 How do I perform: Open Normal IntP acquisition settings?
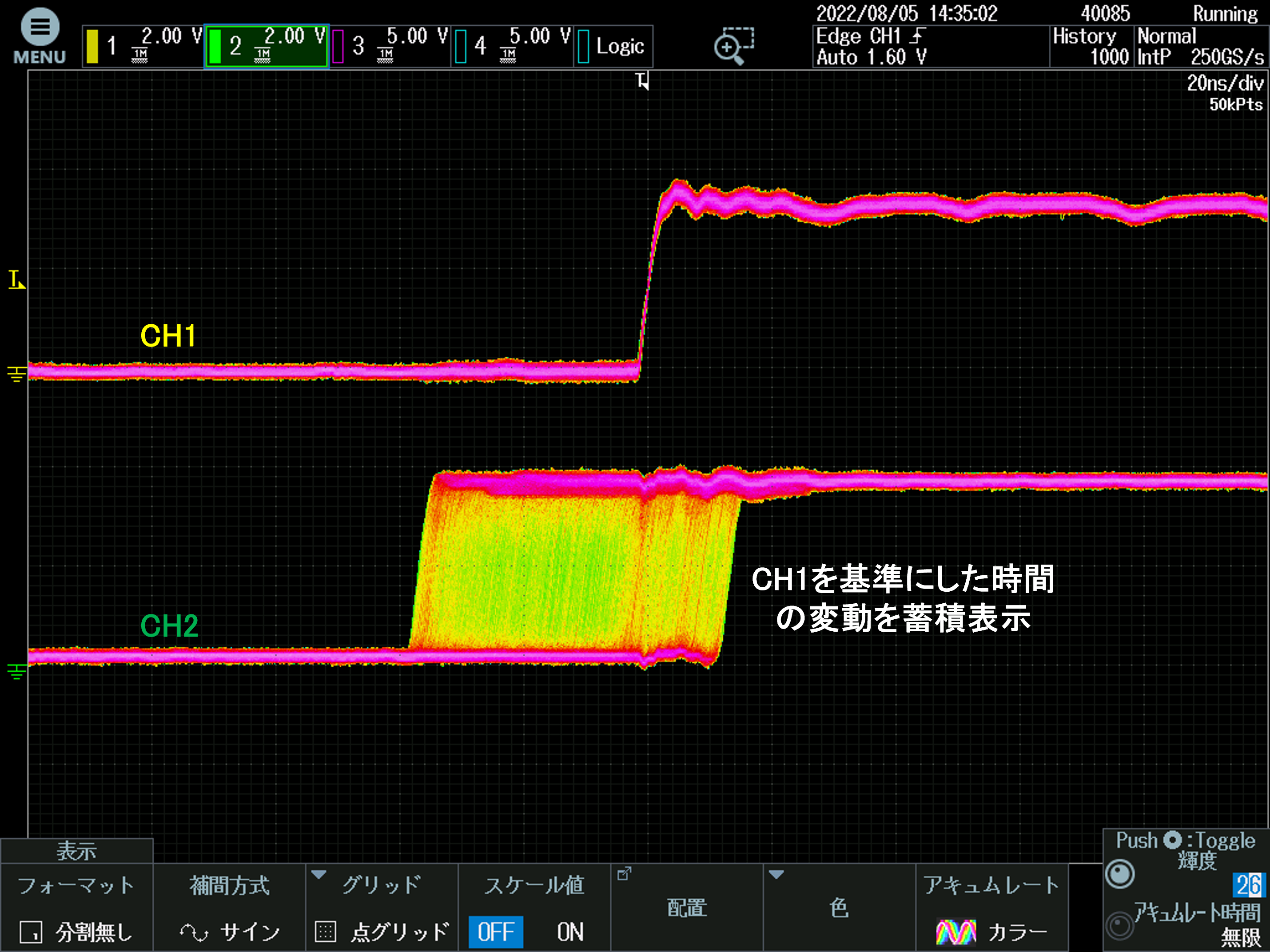coord(1201,47)
